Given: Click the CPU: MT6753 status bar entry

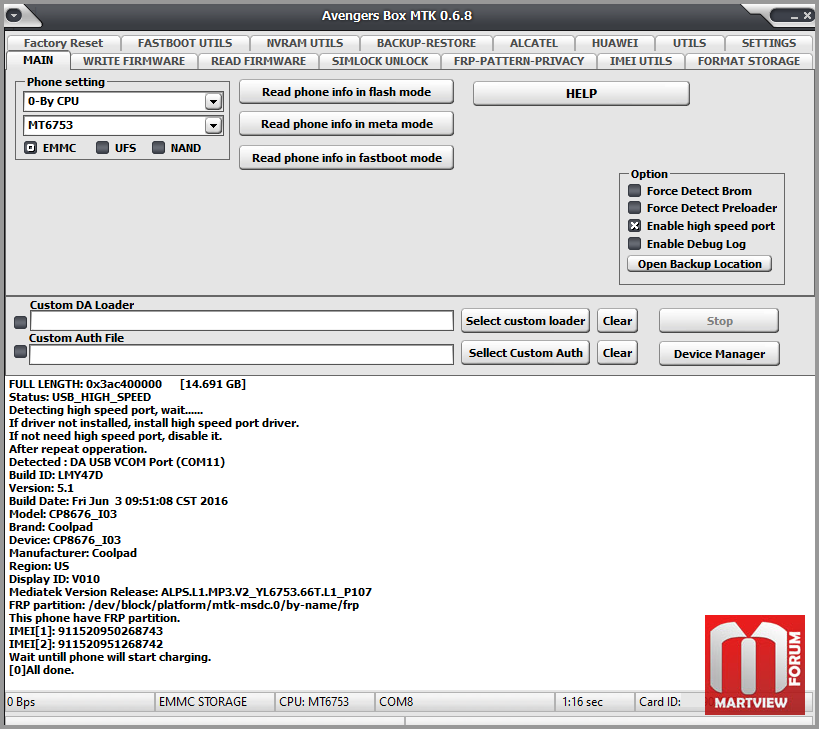Looking at the screenshot, I should 324,701.
